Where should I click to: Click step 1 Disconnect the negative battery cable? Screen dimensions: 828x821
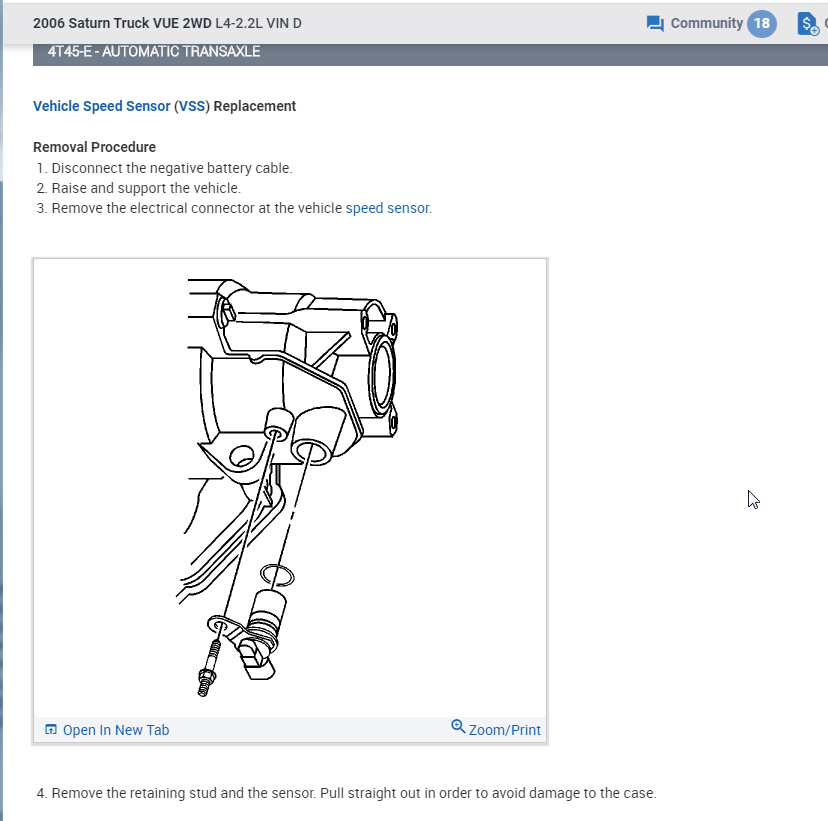click(172, 168)
